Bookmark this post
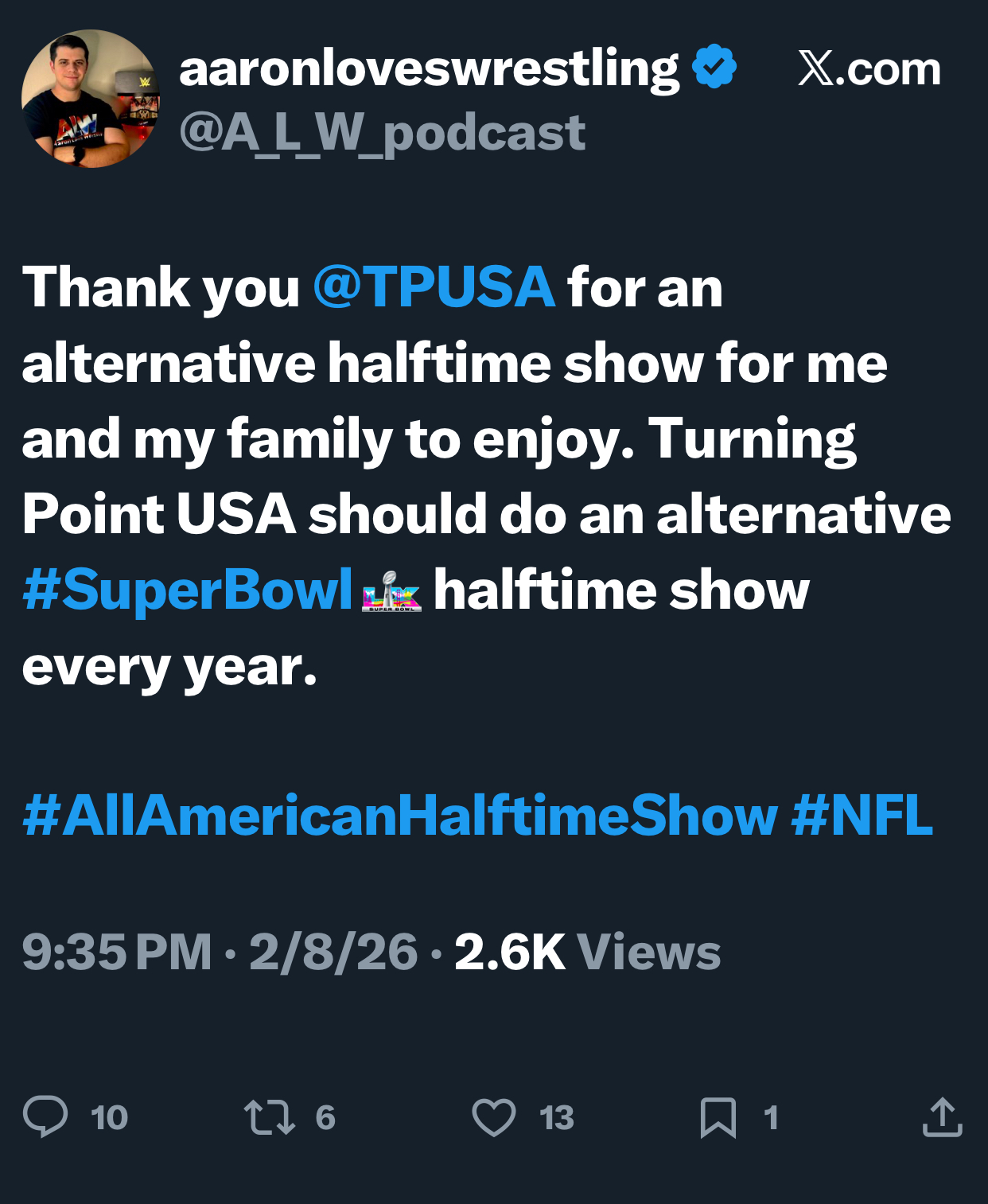988x1204 pixels. [x=718, y=1116]
